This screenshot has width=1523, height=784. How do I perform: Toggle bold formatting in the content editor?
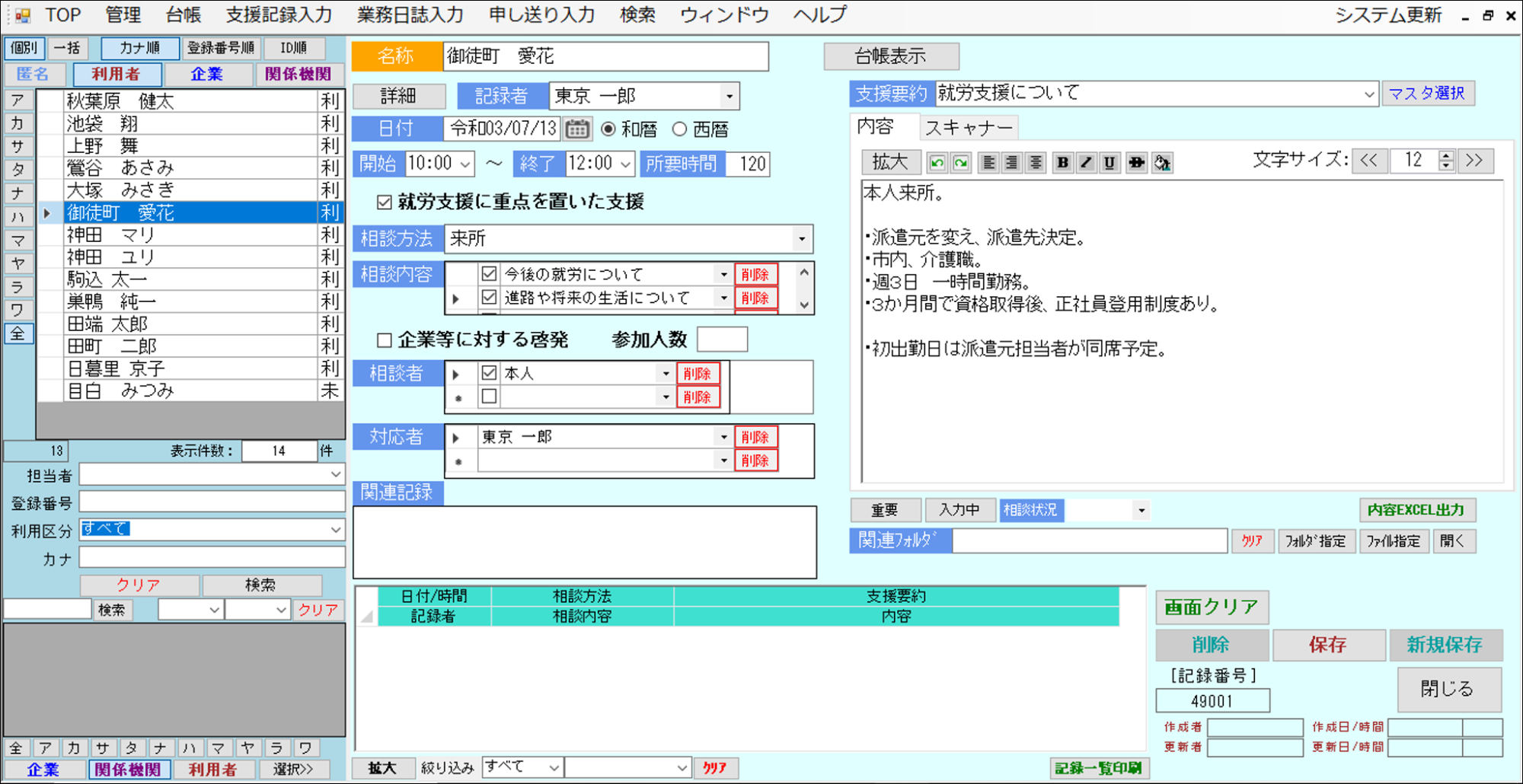tap(1063, 162)
